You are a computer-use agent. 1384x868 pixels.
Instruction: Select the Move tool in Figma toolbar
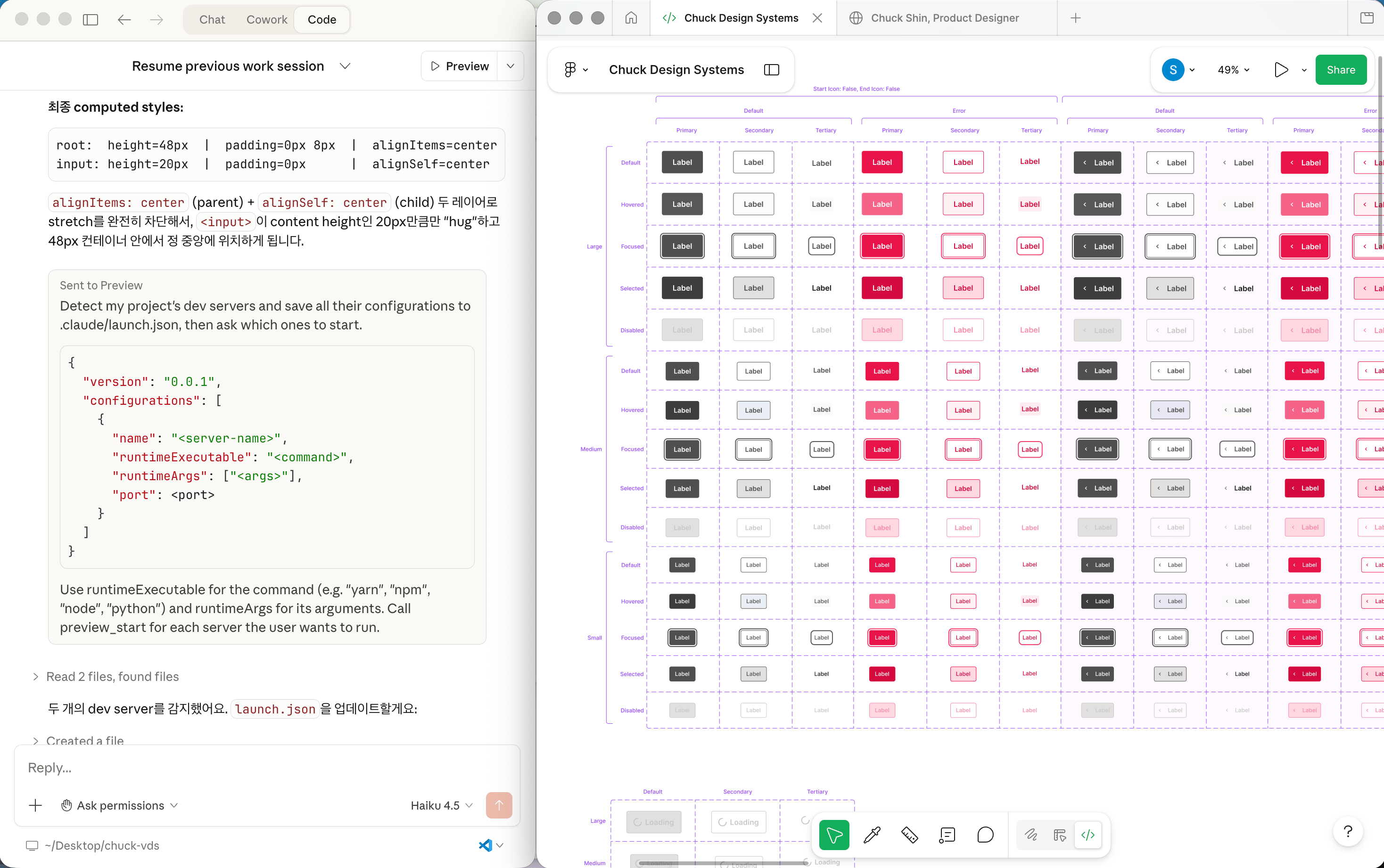(x=834, y=835)
